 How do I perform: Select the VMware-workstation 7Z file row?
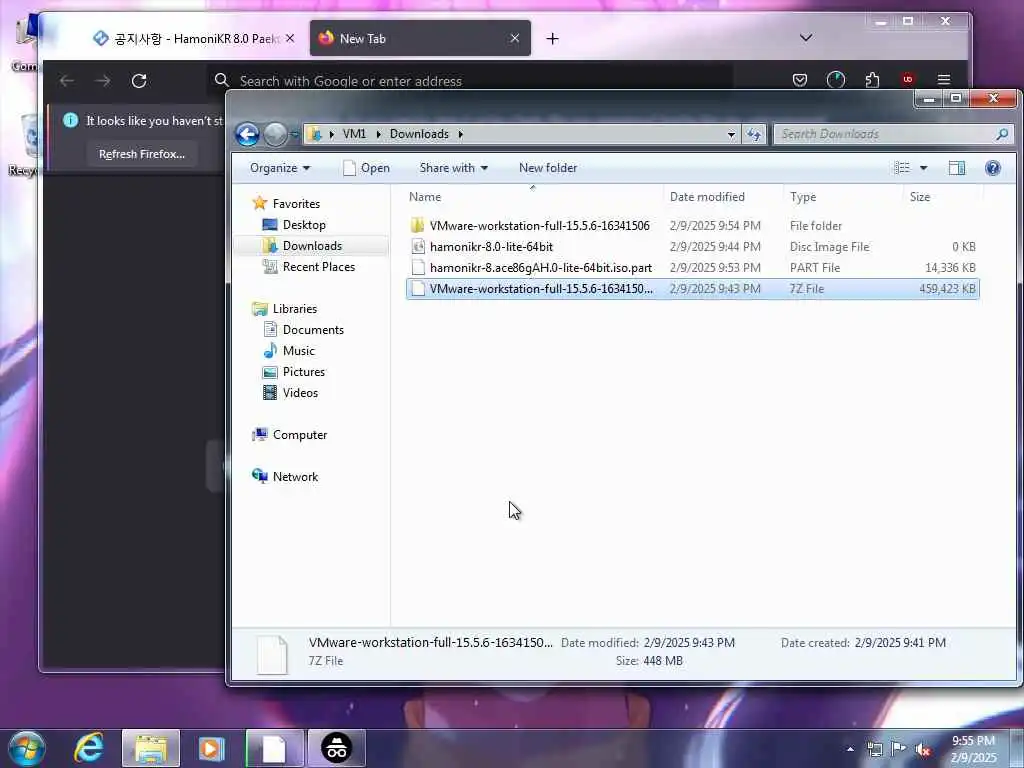(692, 289)
